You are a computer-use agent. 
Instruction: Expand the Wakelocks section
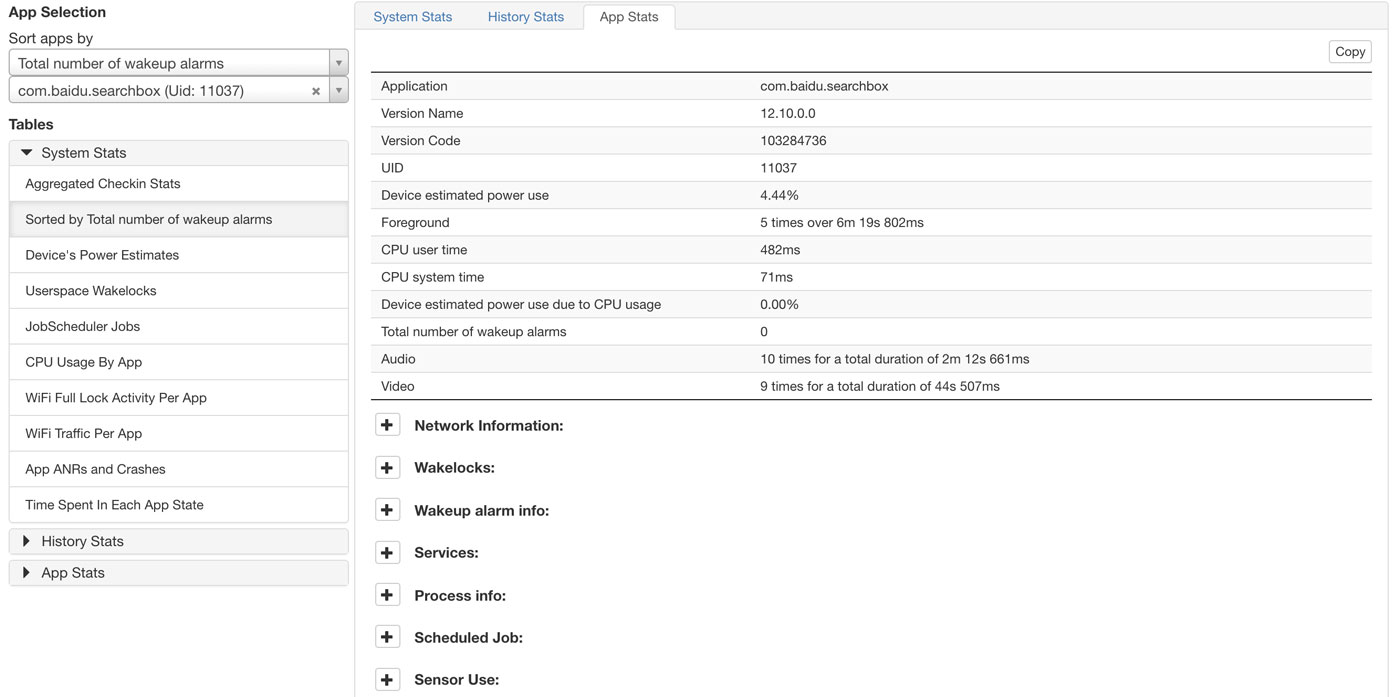click(x=387, y=466)
